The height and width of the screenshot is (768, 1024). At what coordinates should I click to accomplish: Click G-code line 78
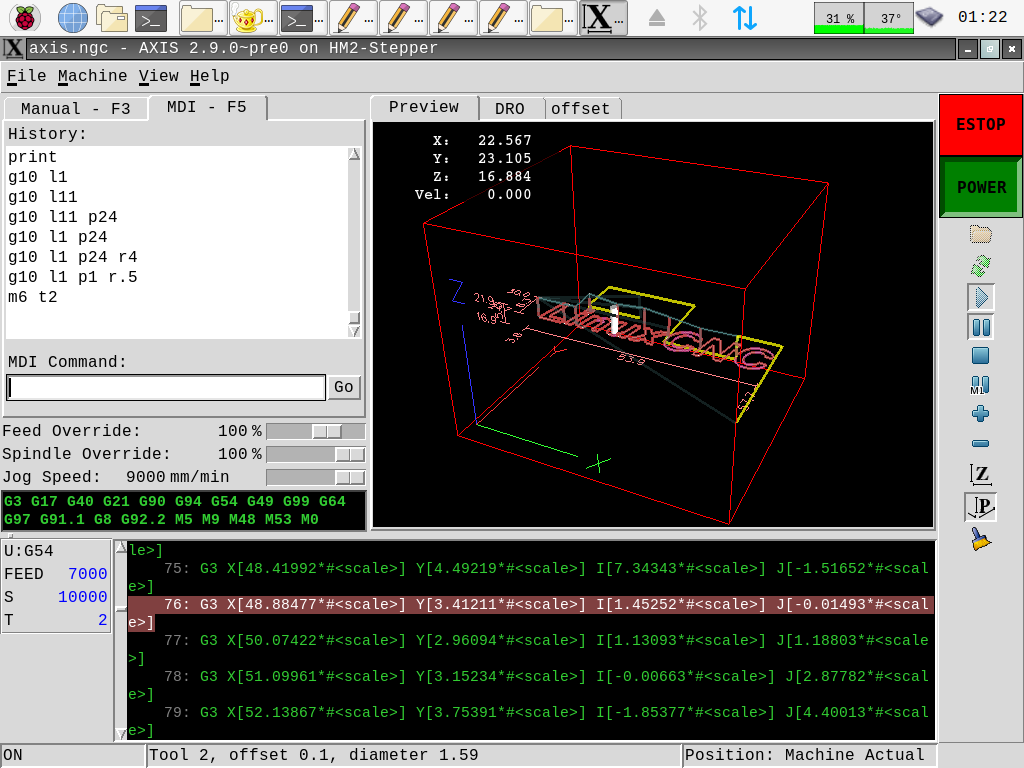tap(530, 685)
